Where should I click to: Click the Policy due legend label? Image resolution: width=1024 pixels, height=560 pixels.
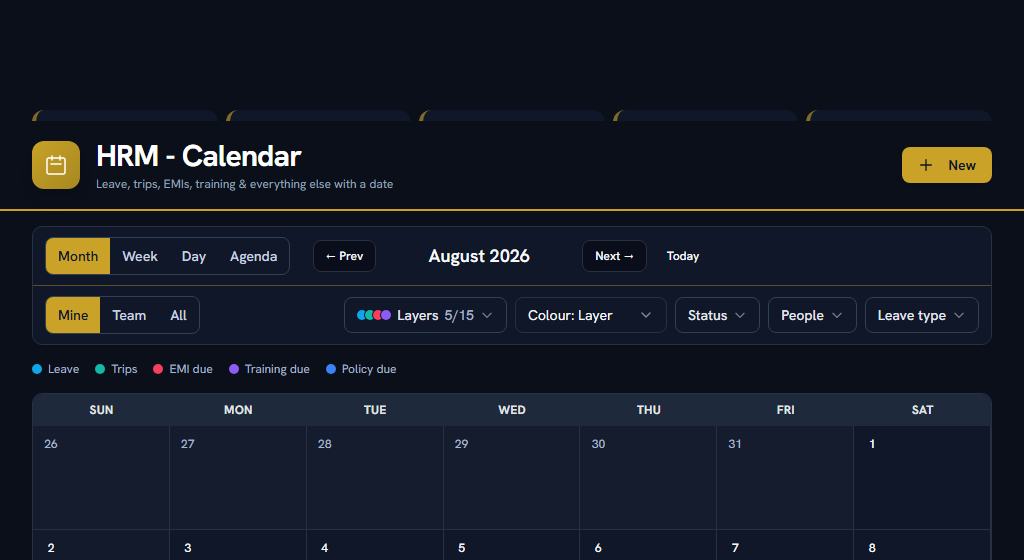click(369, 369)
